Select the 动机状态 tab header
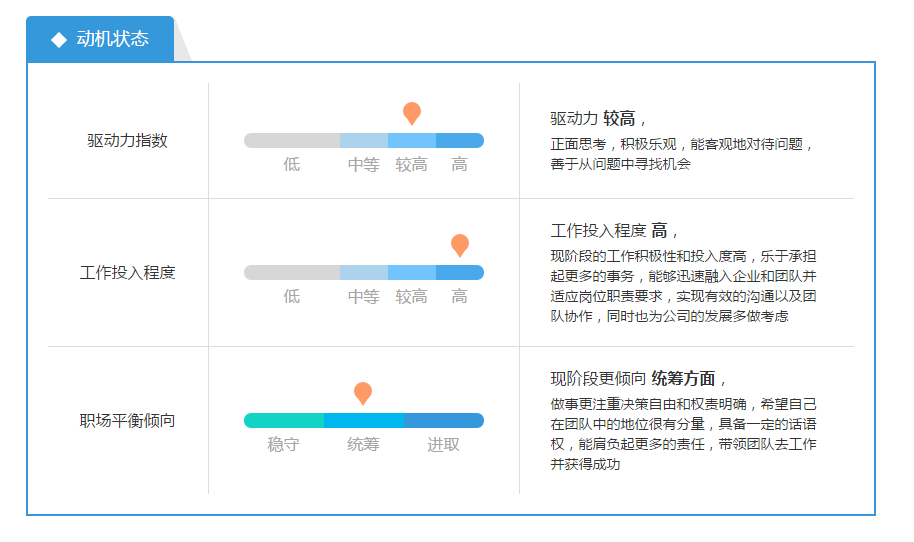The width and height of the screenshot is (914, 542). [x=100, y=39]
